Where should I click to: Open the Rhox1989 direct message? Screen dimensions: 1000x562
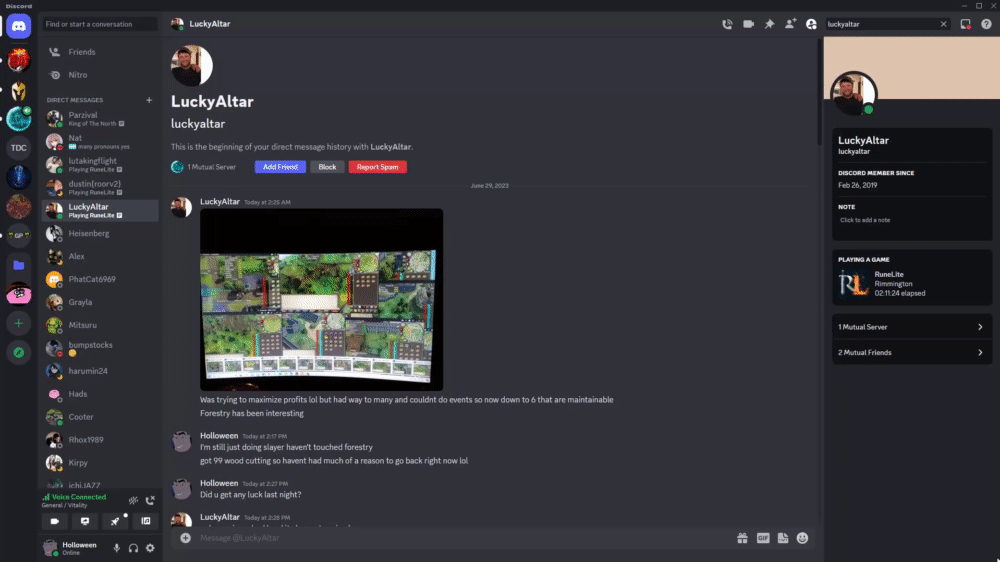point(100,440)
